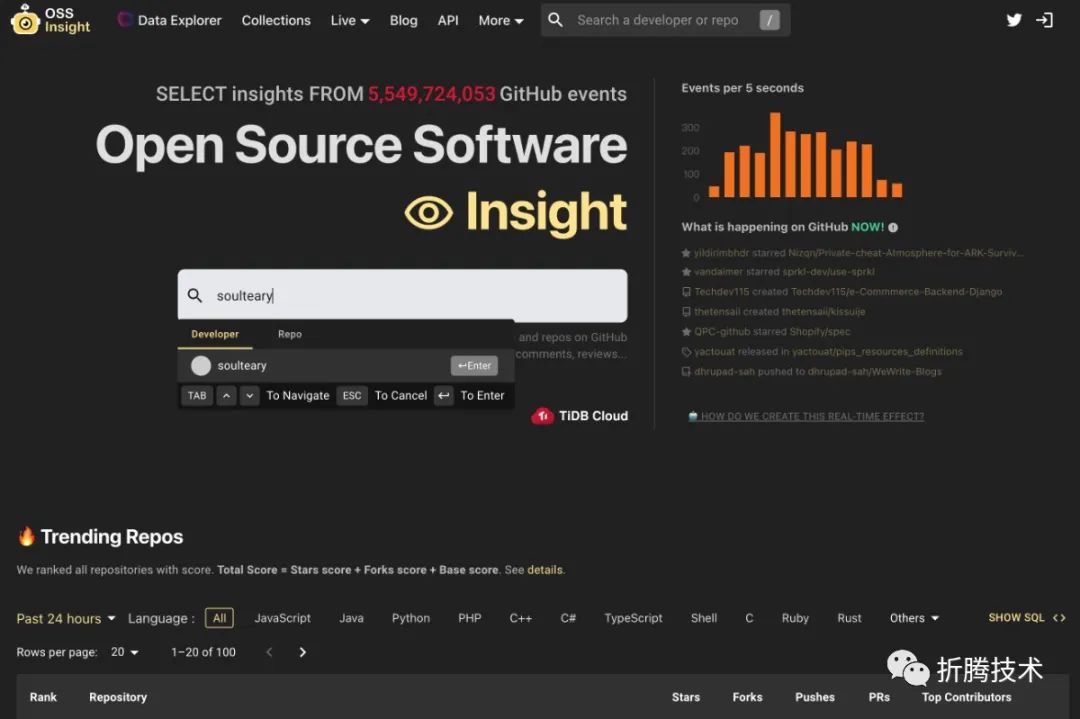Open the TiDB Cloud logo link

click(x=579, y=415)
